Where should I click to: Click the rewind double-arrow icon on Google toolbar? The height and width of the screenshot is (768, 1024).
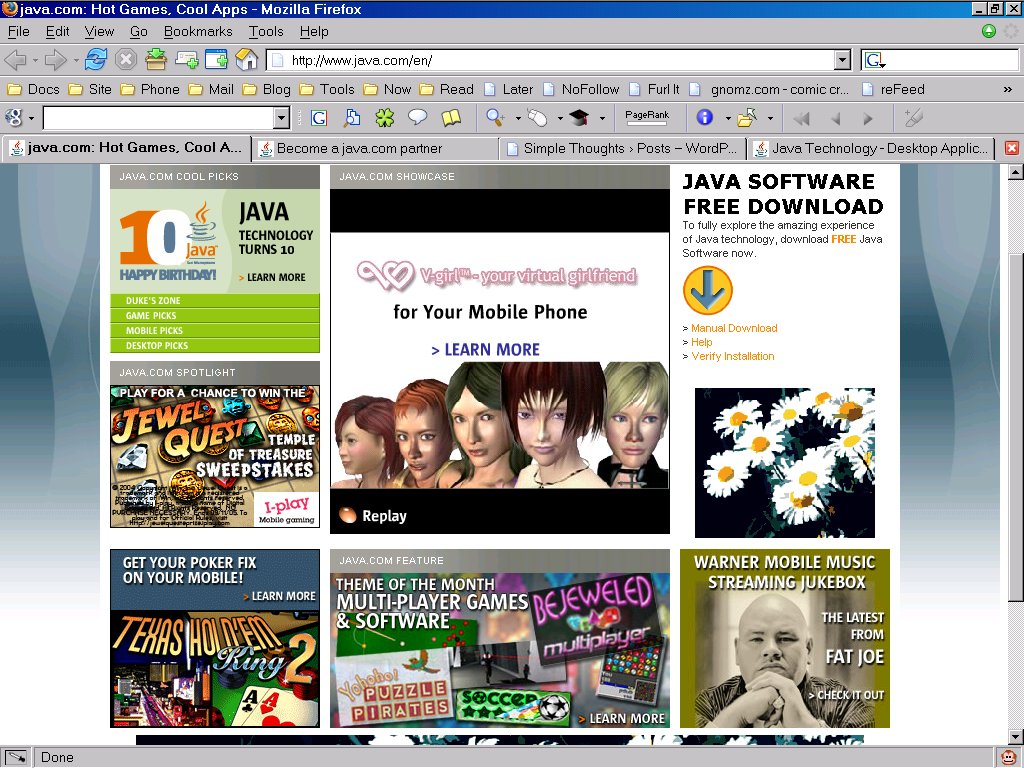801,118
